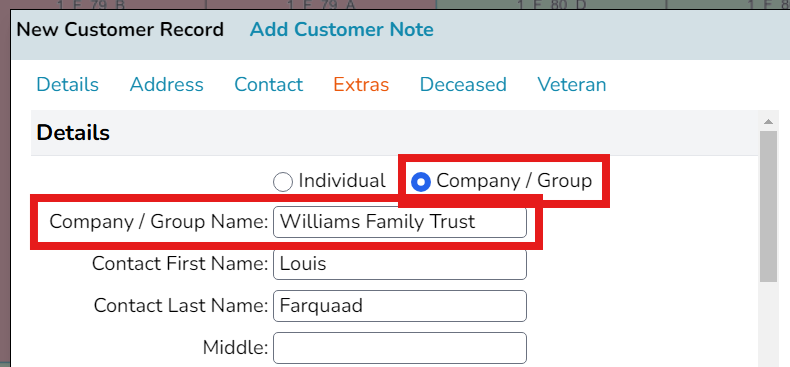The image size is (790, 367).
Task: Select the Individual radio button
Action: click(x=283, y=182)
